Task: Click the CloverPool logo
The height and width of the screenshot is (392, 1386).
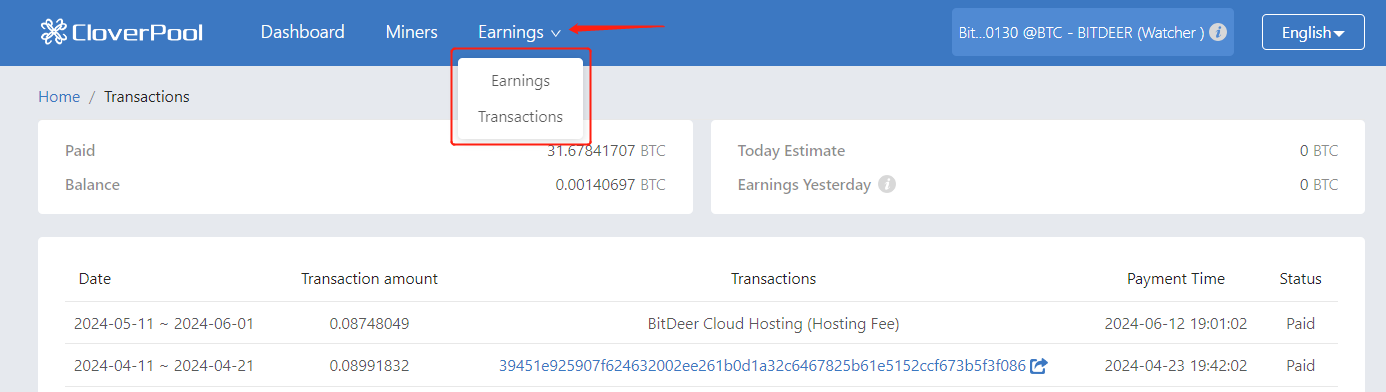Action: point(121,32)
